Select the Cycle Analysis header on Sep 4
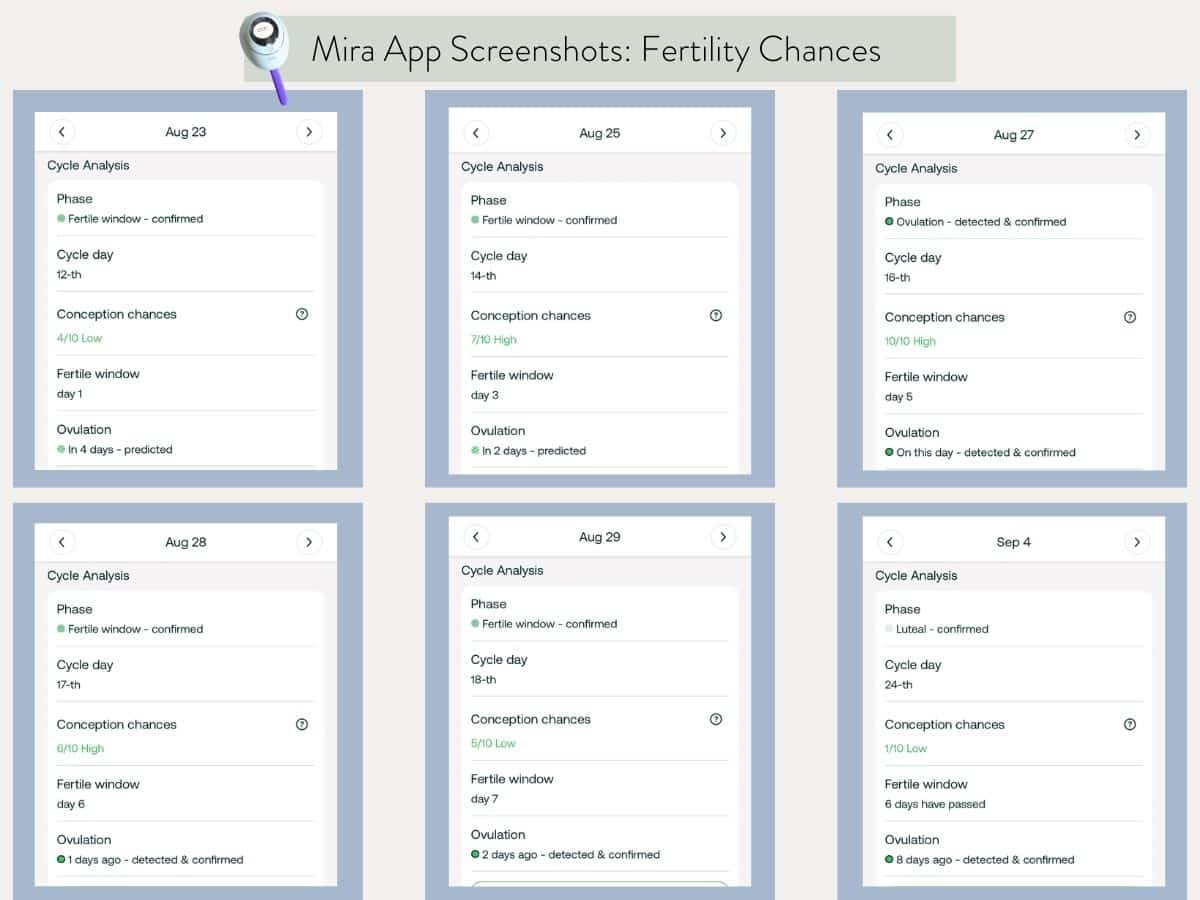This screenshot has width=1200, height=900. (916, 575)
